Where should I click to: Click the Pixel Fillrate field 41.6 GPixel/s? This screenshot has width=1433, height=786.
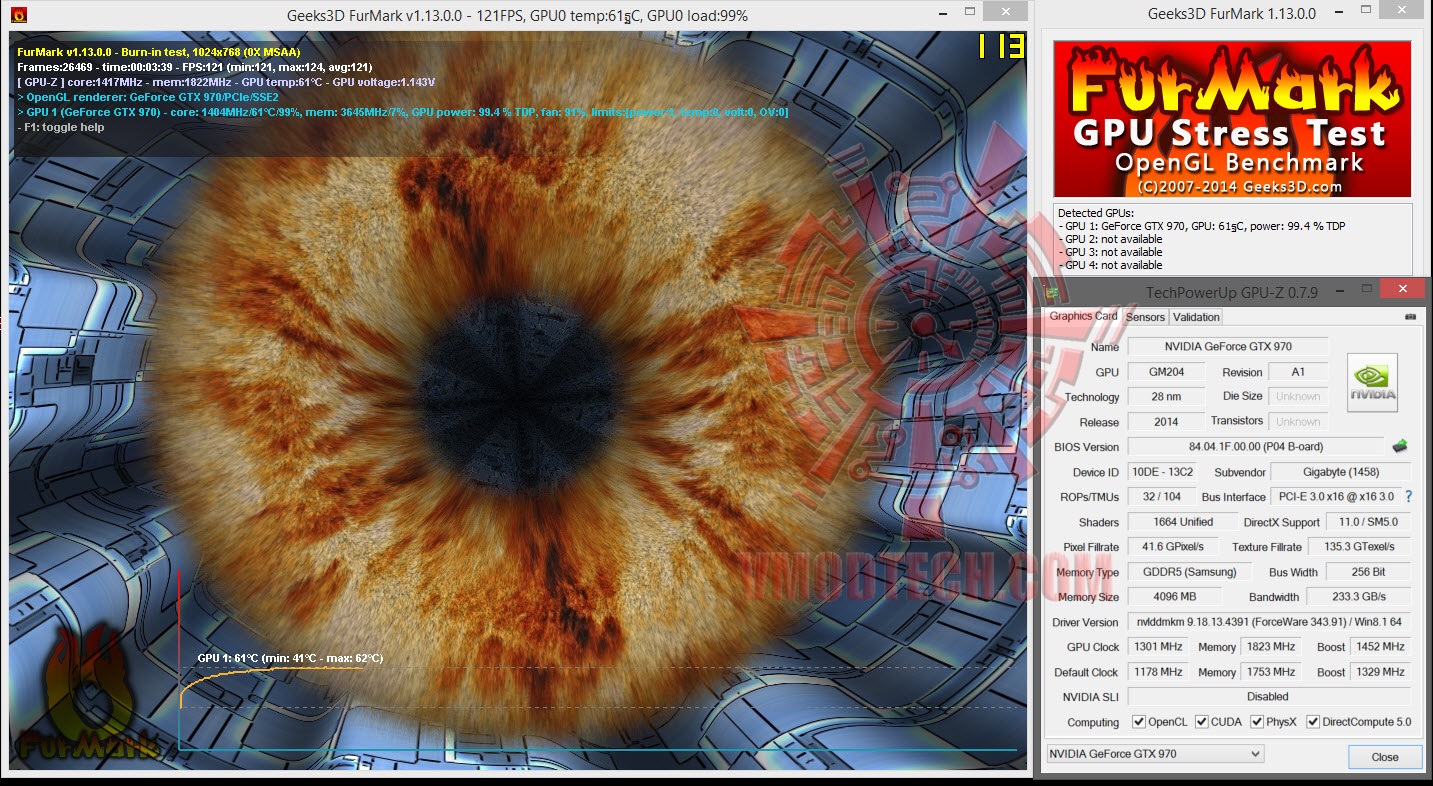point(1174,547)
